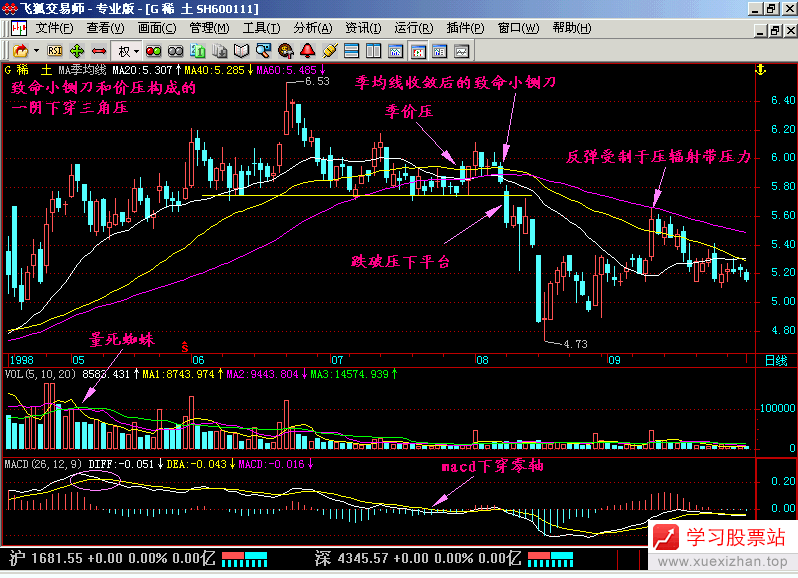
Task: Click the red alarm bell icon
Action: pyautogui.click(x=307, y=51)
